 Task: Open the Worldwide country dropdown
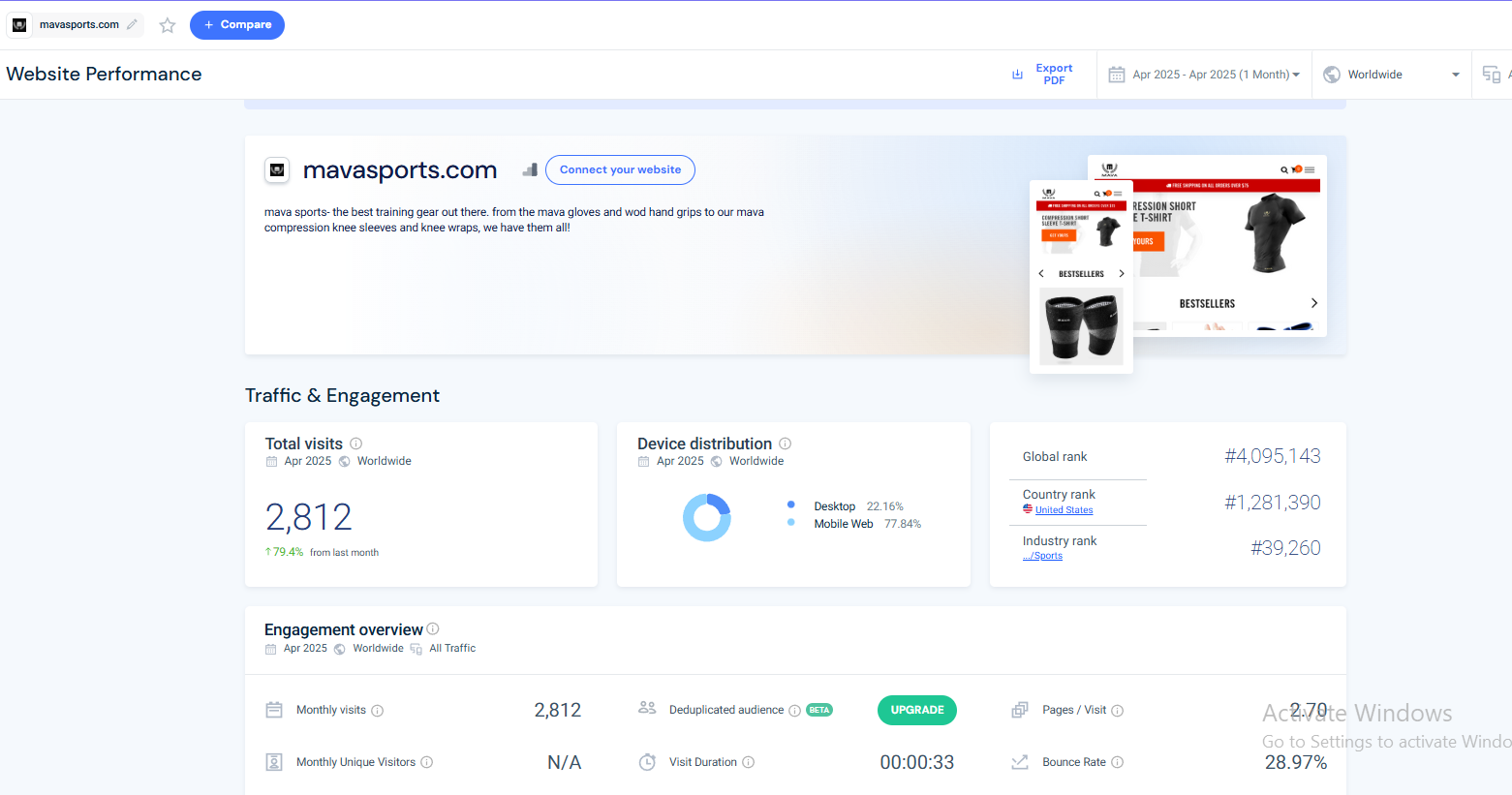pos(1392,75)
